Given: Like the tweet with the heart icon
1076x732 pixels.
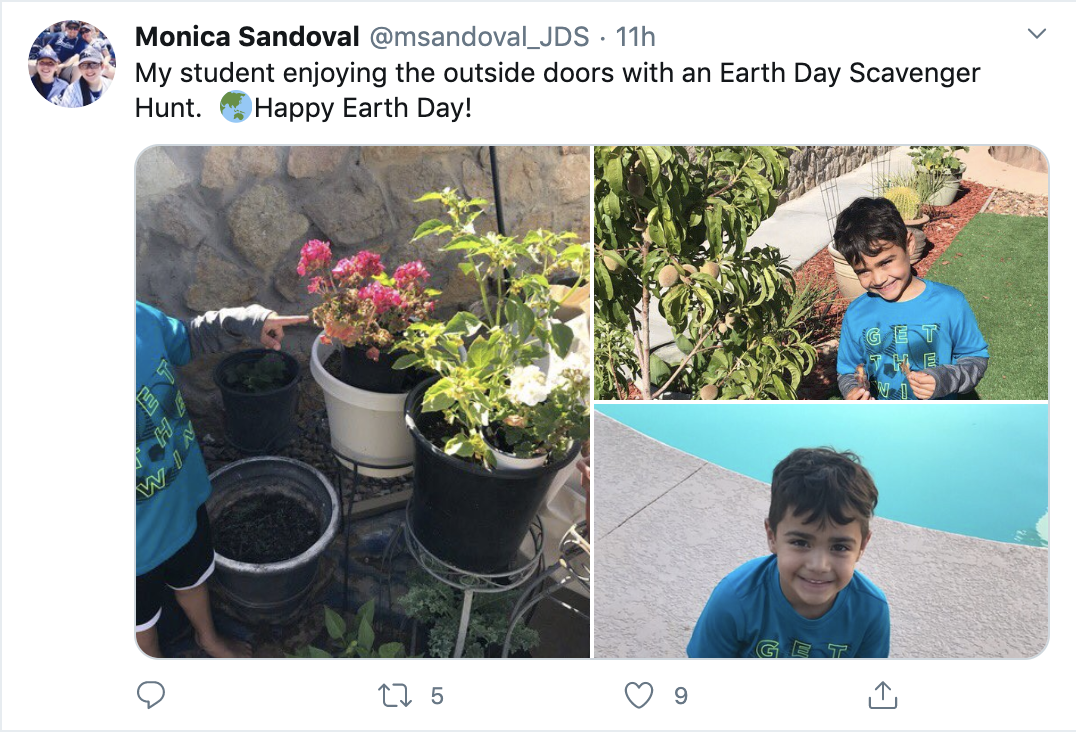Looking at the screenshot, I should coord(638,695).
